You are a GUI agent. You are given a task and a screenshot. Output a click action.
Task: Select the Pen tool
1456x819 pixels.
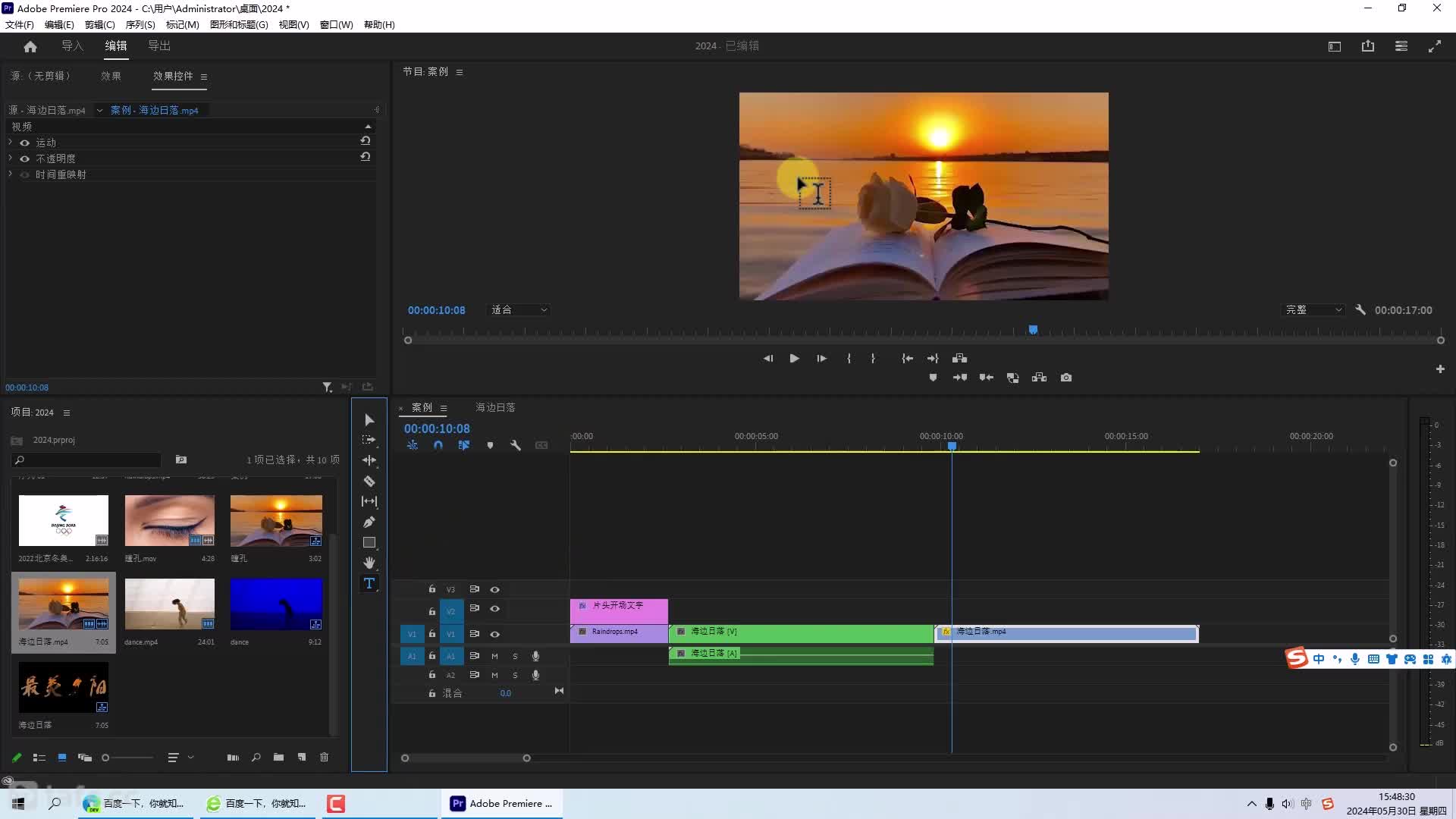(x=369, y=522)
